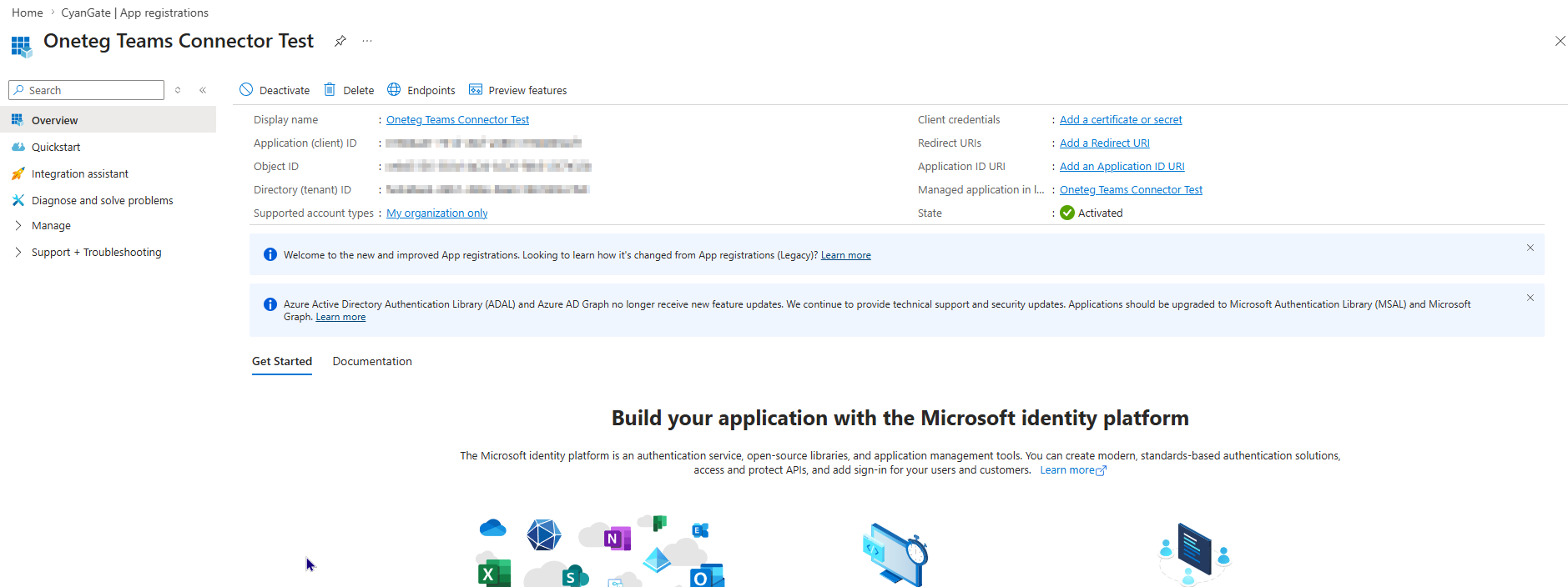Focus the sidebar Search field
The image size is (1568, 587).
click(x=86, y=90)
